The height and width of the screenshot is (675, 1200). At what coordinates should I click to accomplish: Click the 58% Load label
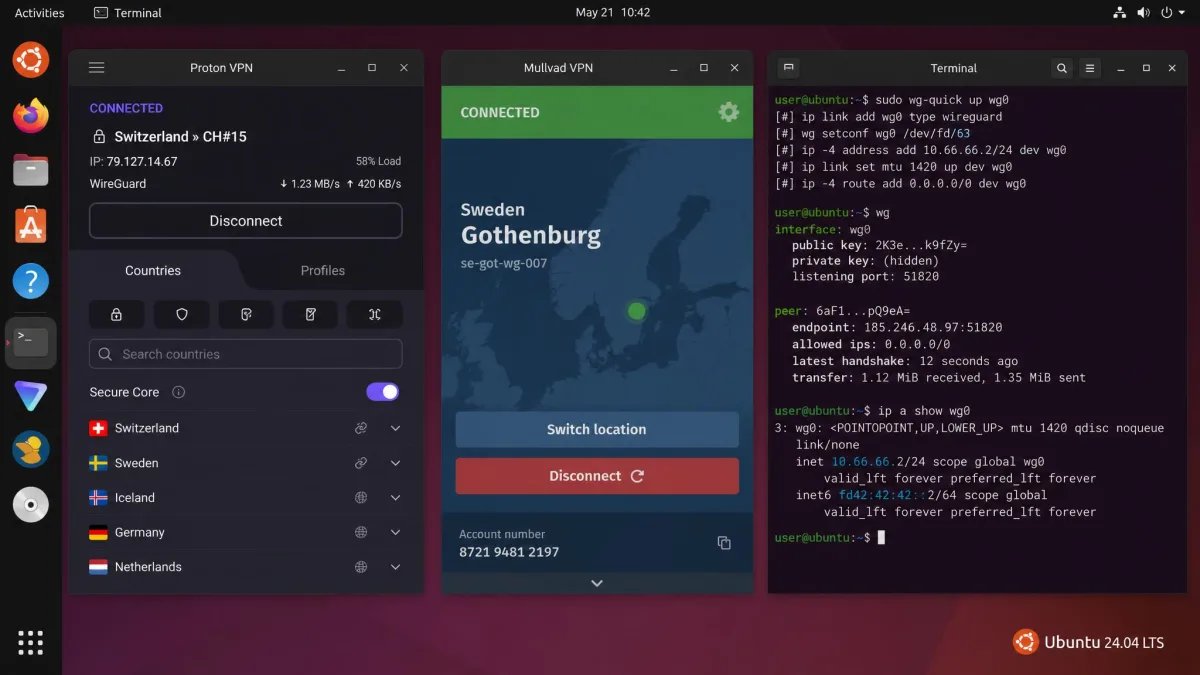pos(378,161)
